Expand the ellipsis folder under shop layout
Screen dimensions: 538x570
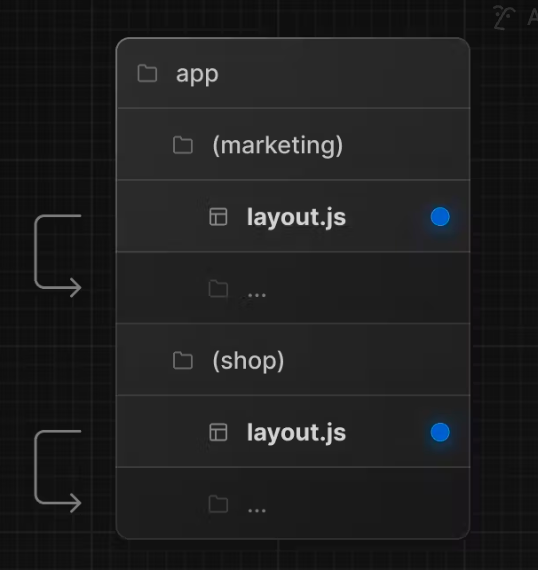point(293,503)
